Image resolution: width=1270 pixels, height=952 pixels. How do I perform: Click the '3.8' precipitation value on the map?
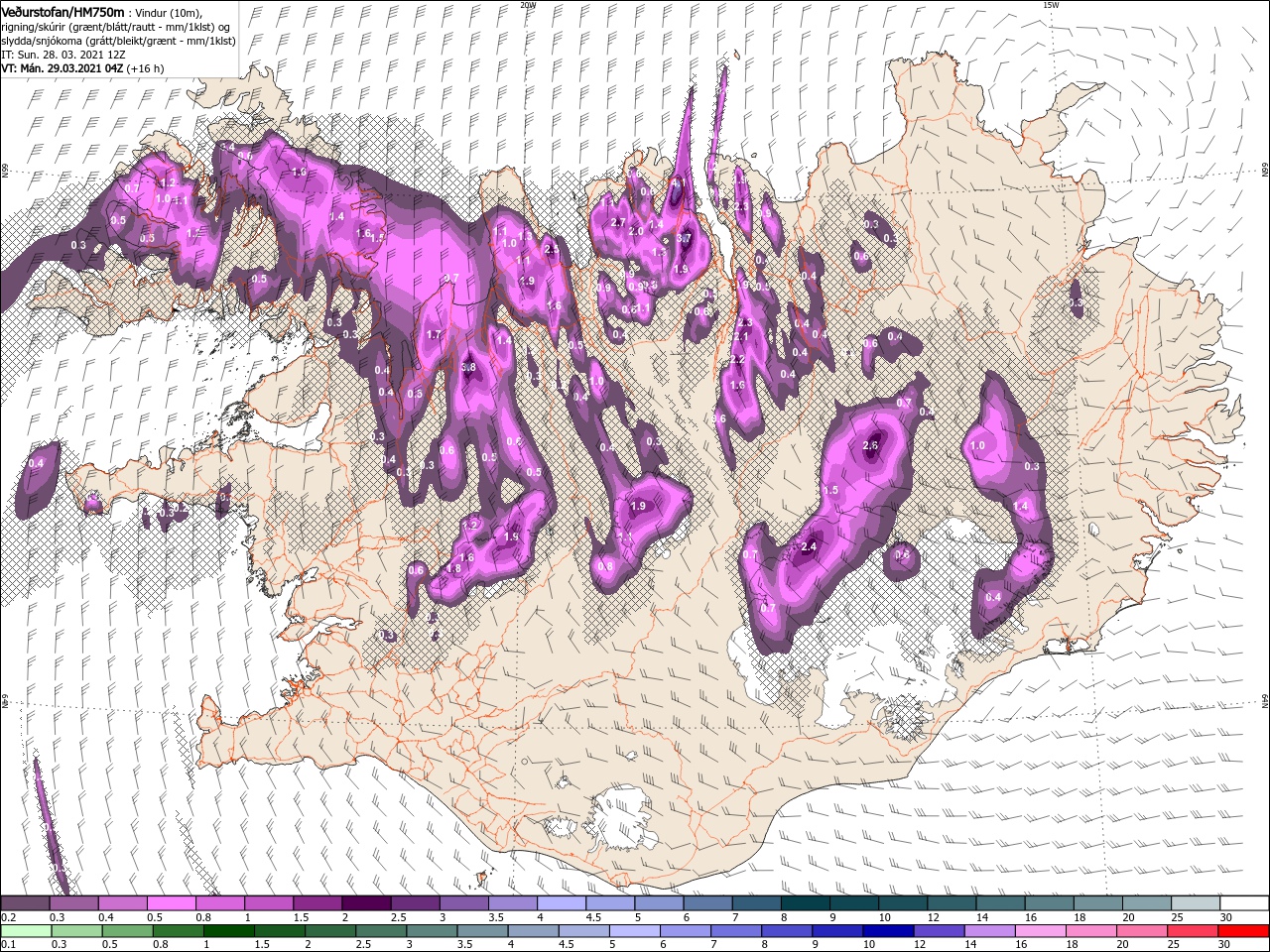point(469,367)
